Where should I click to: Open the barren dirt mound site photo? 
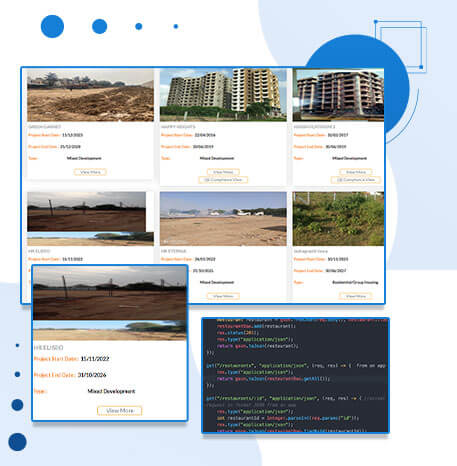pyautogui.click(x=90, y=95)
